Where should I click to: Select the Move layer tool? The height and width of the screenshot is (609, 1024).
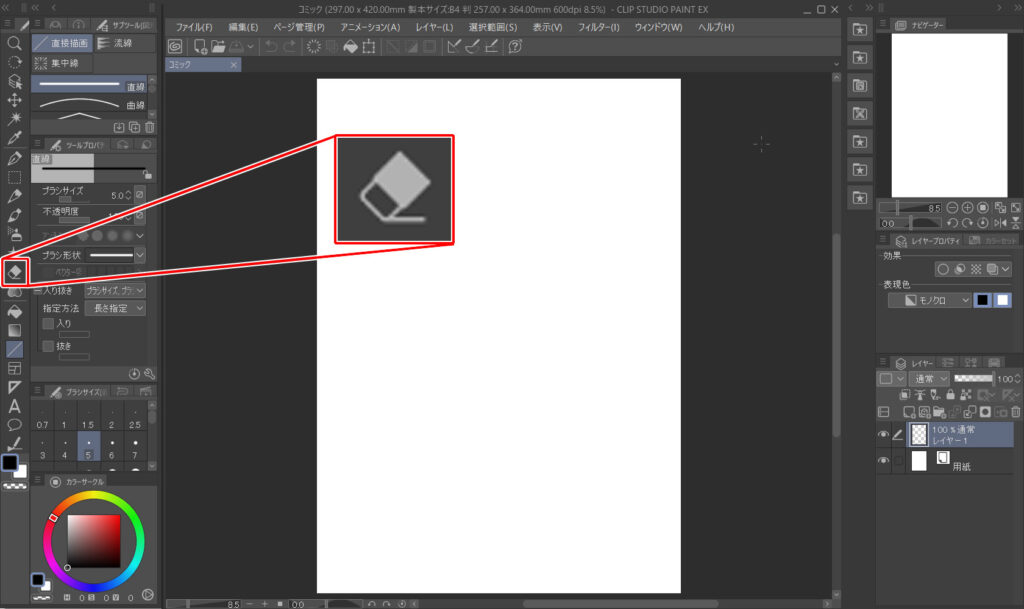point(14,100)
